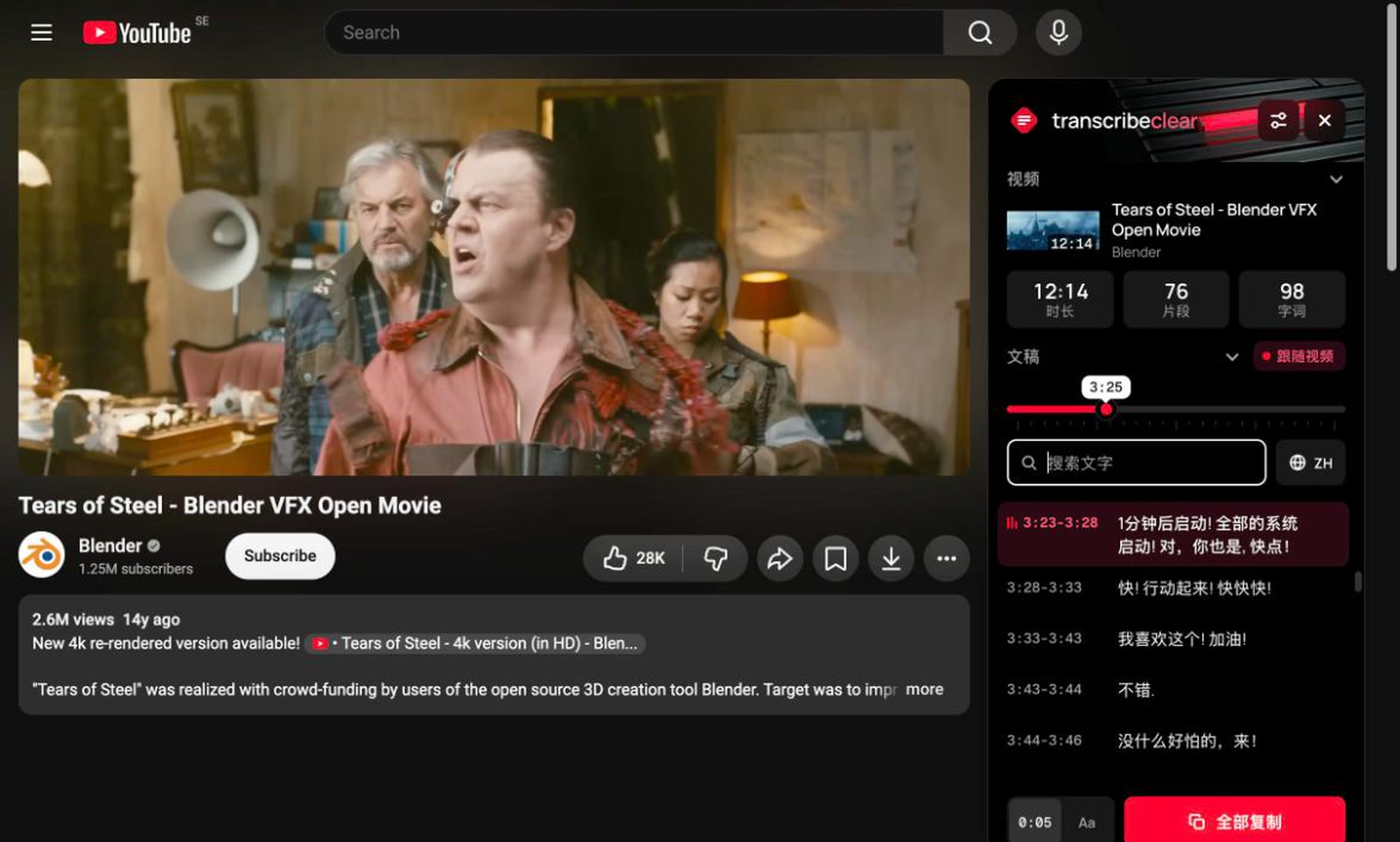Click the 0:05 timestamp toggle

click(1034, 823)
